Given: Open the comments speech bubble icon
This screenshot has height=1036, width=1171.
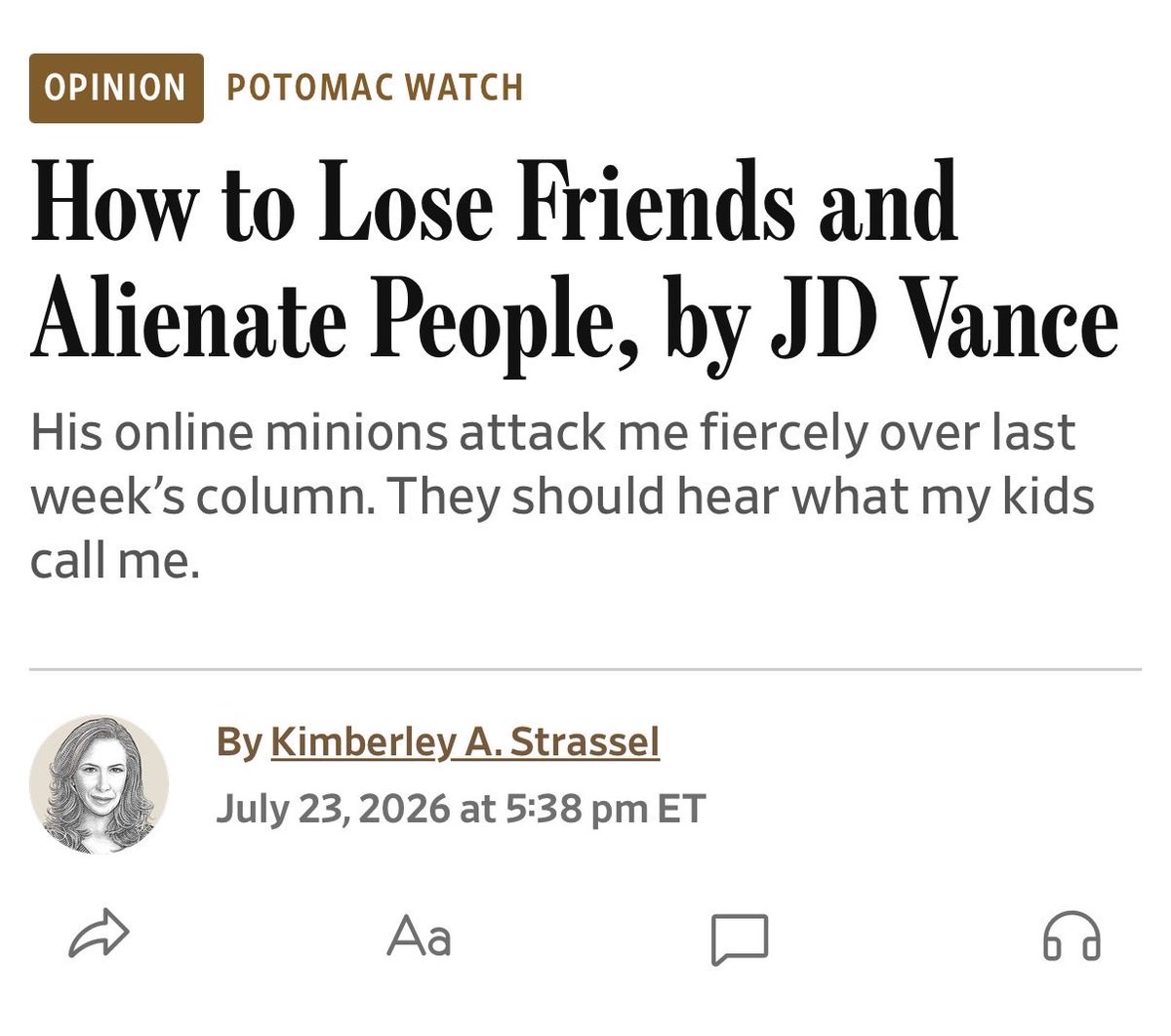Looking at the screenshot, I should tap(740, 938).
